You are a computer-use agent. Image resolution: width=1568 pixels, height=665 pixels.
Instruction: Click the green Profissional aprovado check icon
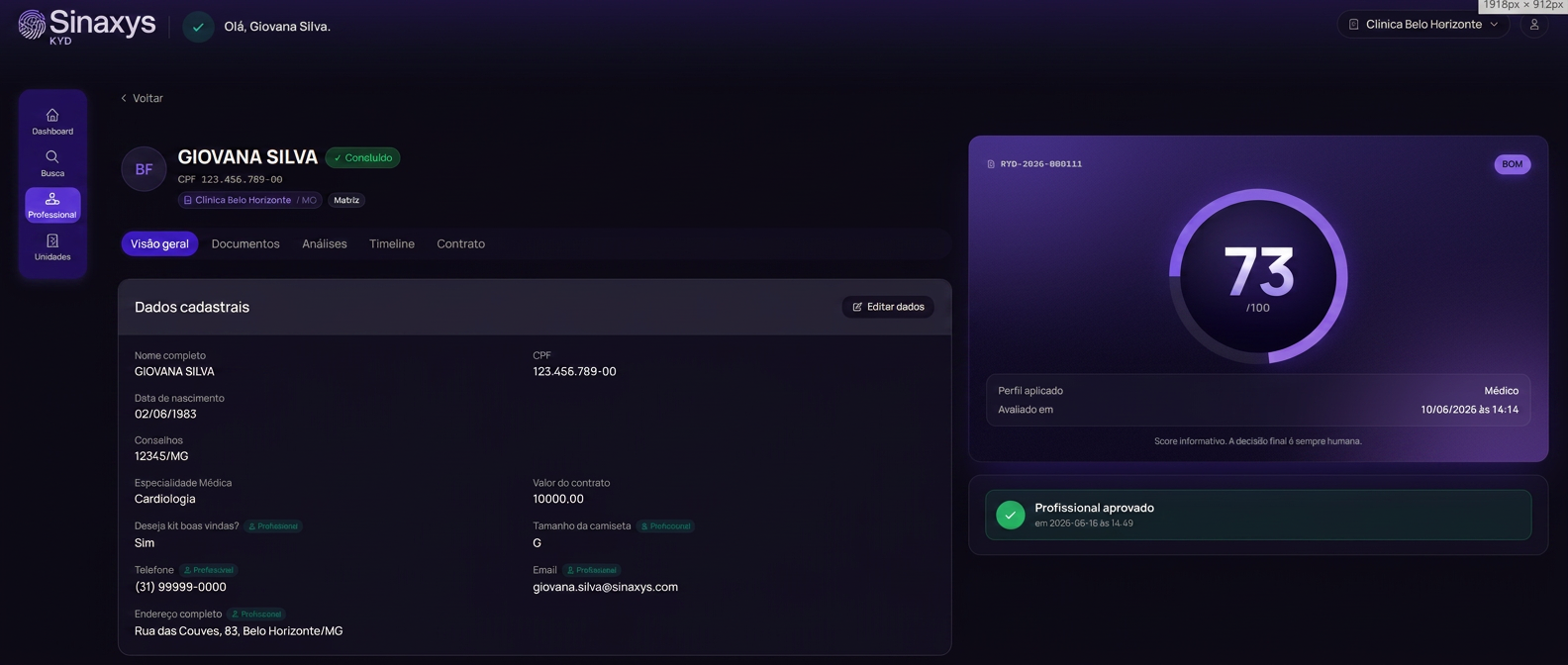pos(1010,515)
